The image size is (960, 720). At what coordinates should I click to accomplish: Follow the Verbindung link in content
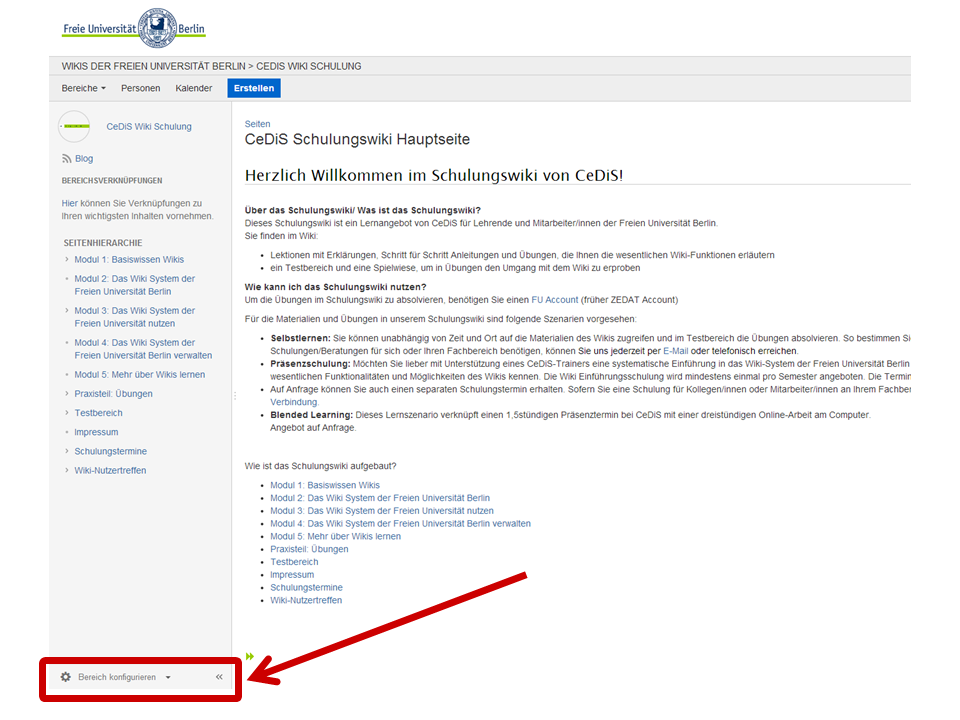[x=294, y=402]
